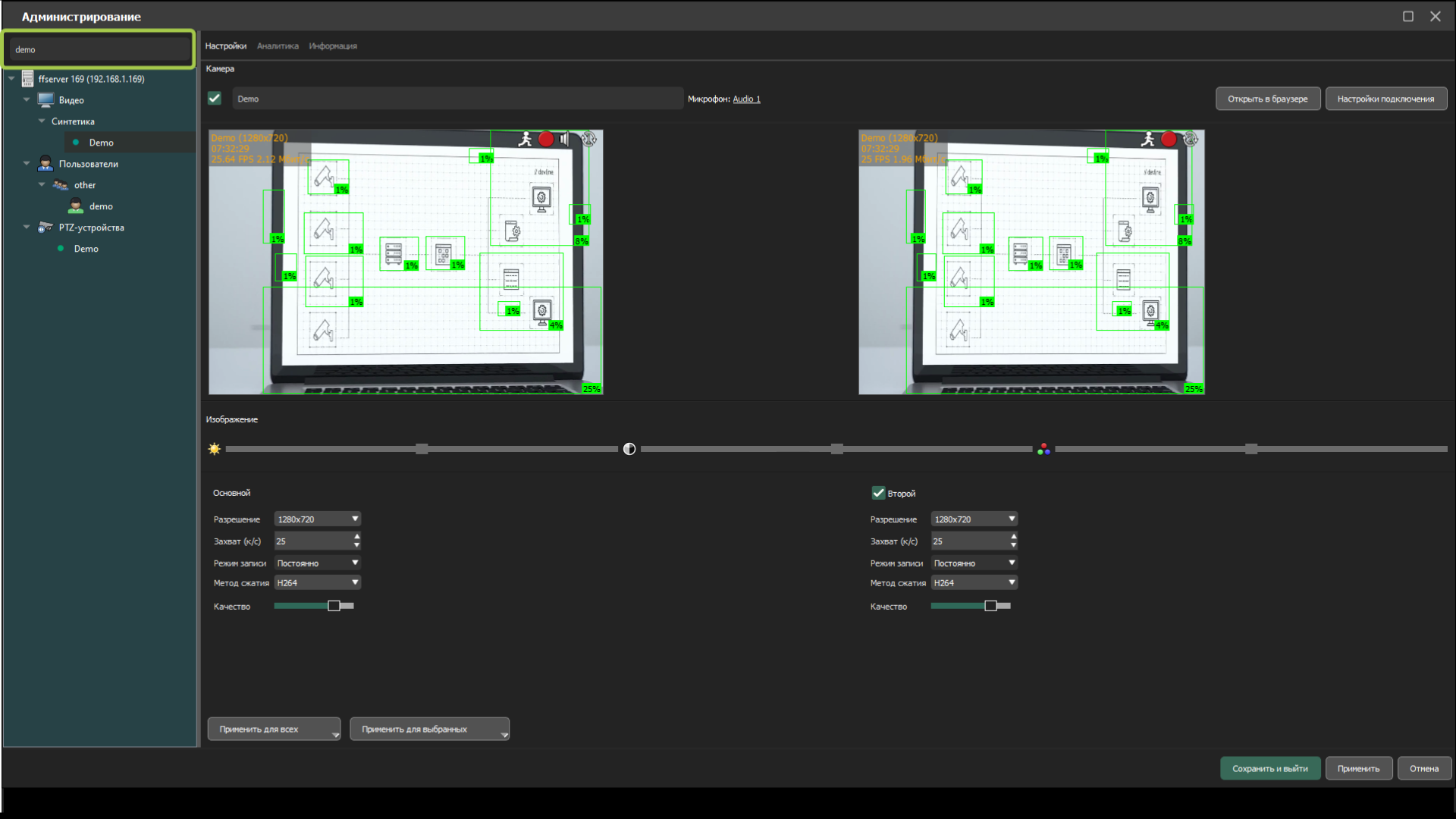Image resolution: width=1456 pixels, height=819 pixels.
Task: Click the motion detection icon on left preview
Action: click(525, 139)
